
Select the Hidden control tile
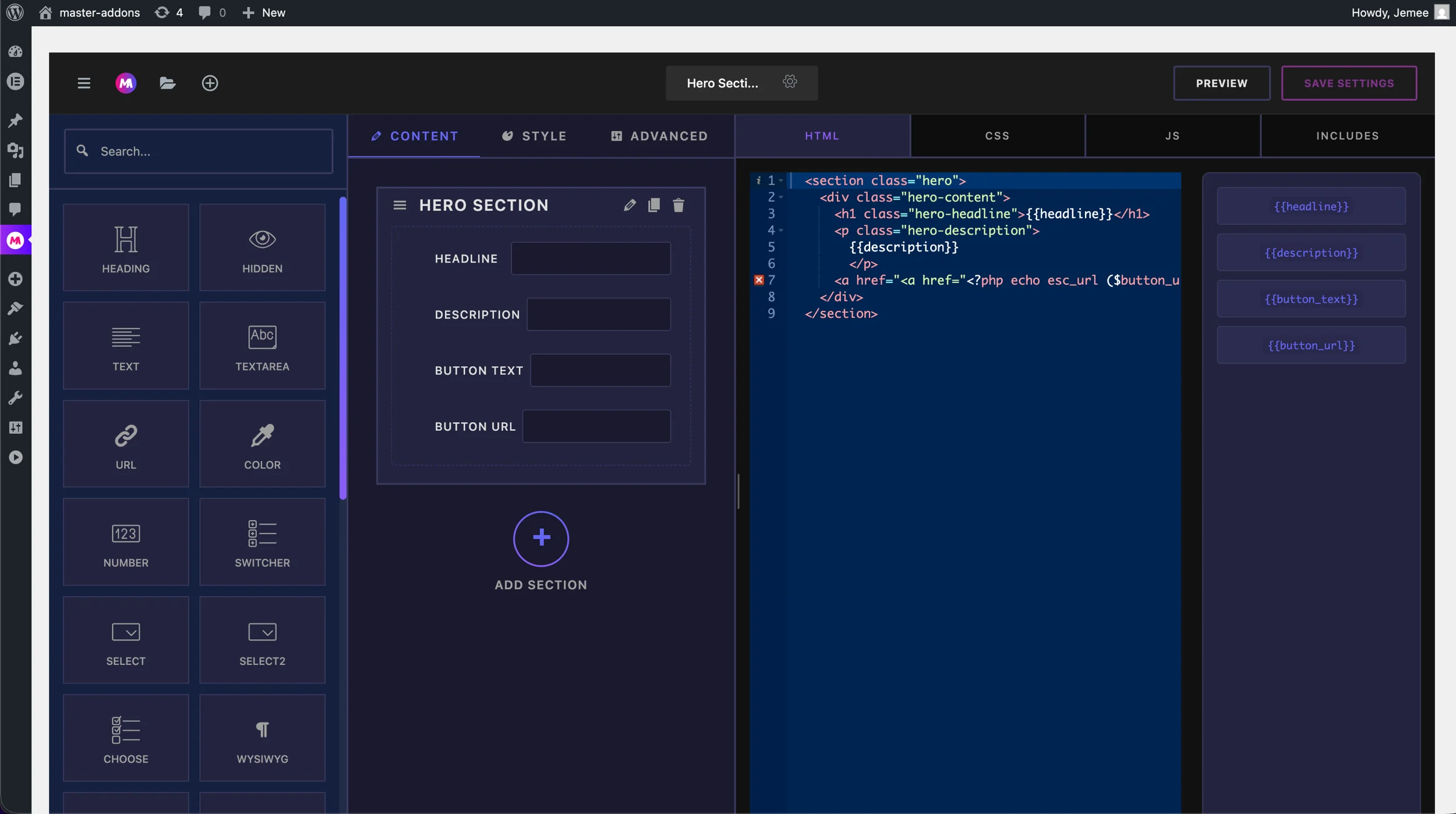262,247
